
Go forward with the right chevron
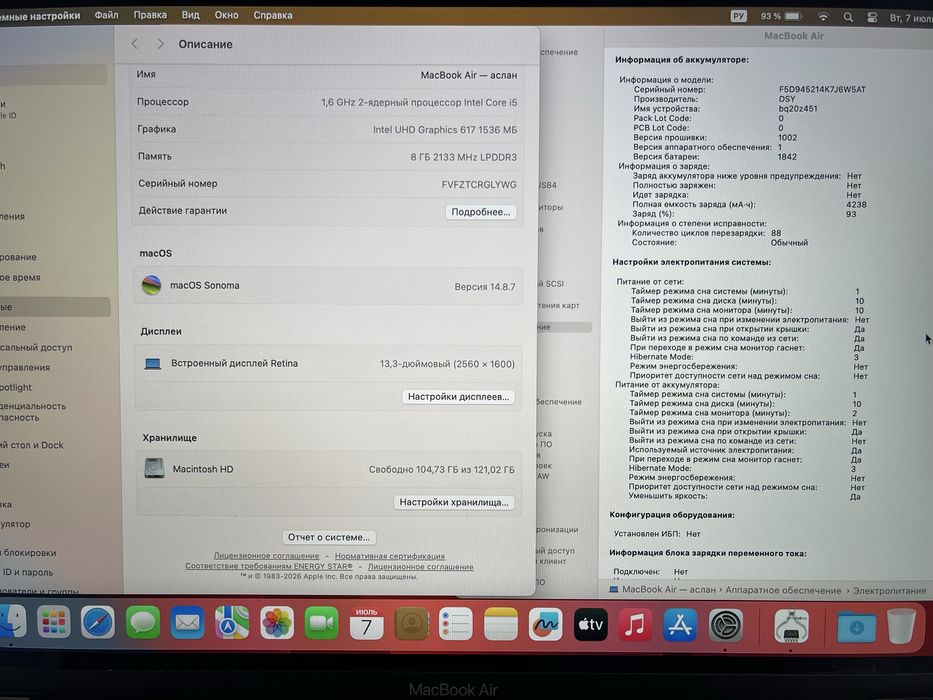point(160,43)
